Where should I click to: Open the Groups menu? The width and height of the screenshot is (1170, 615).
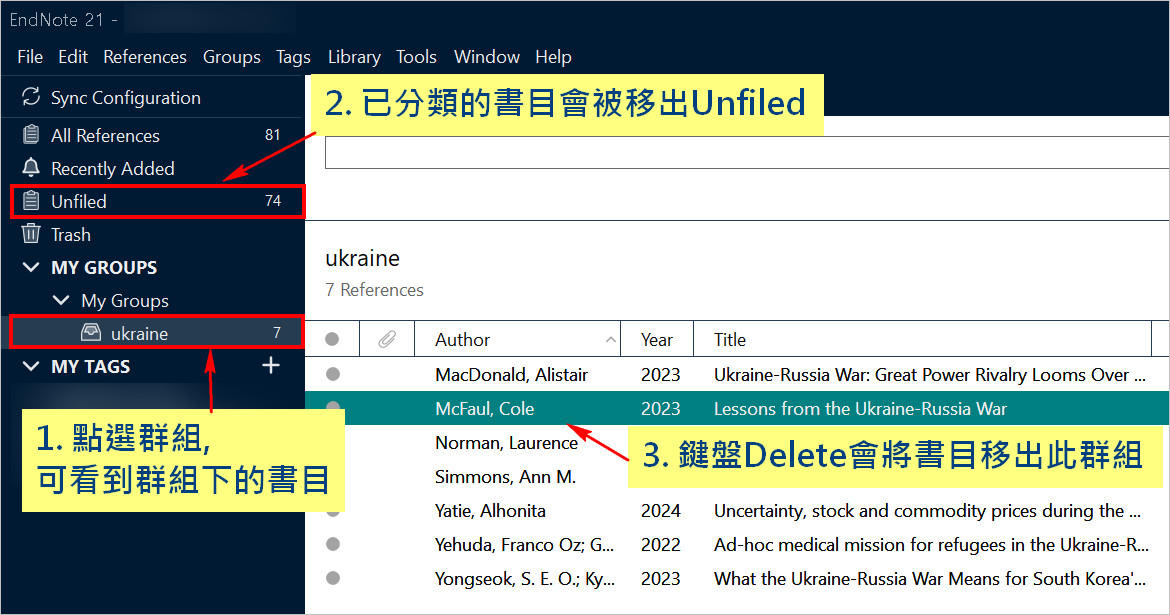coord(231,57)
